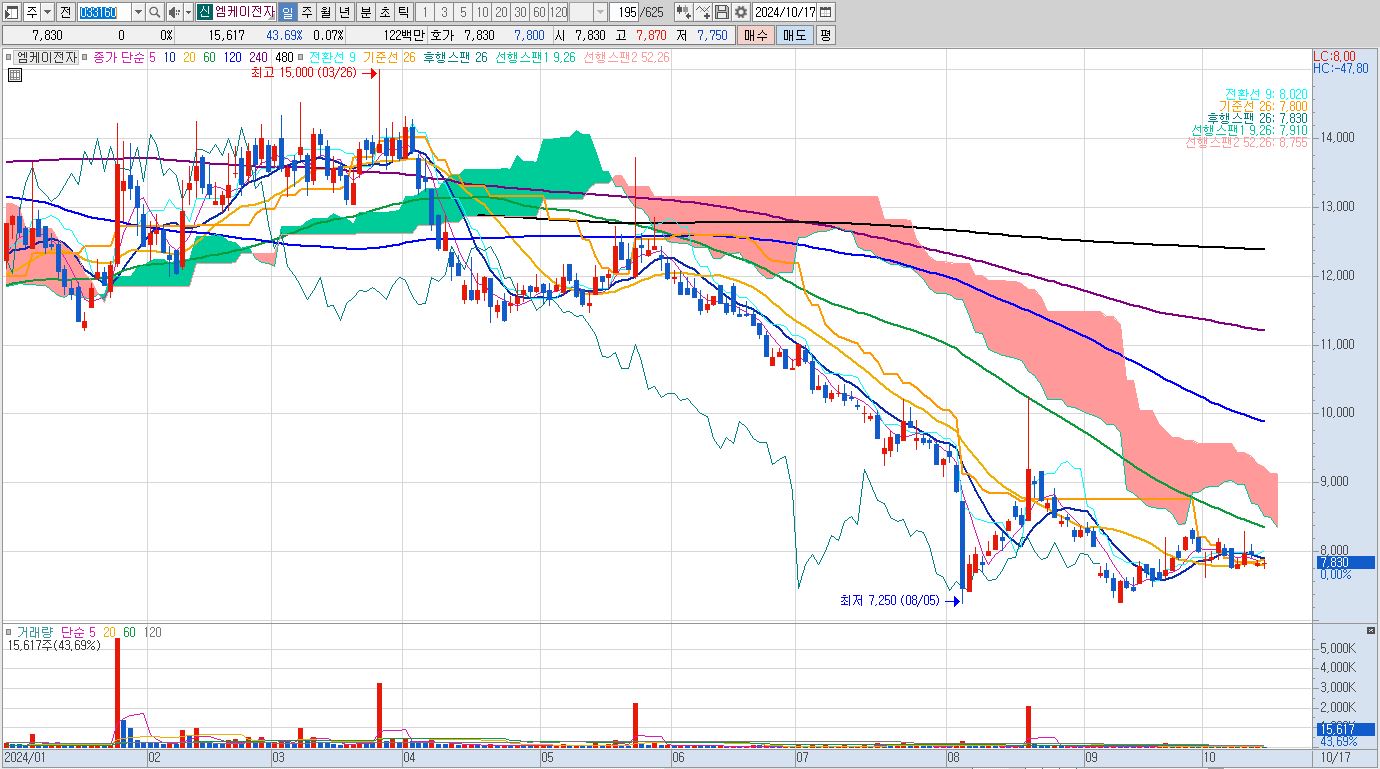Viewport: 1380px width, 769px height.
Task: Open the chart settings gear icon
Action: click(x=740, y=12)
